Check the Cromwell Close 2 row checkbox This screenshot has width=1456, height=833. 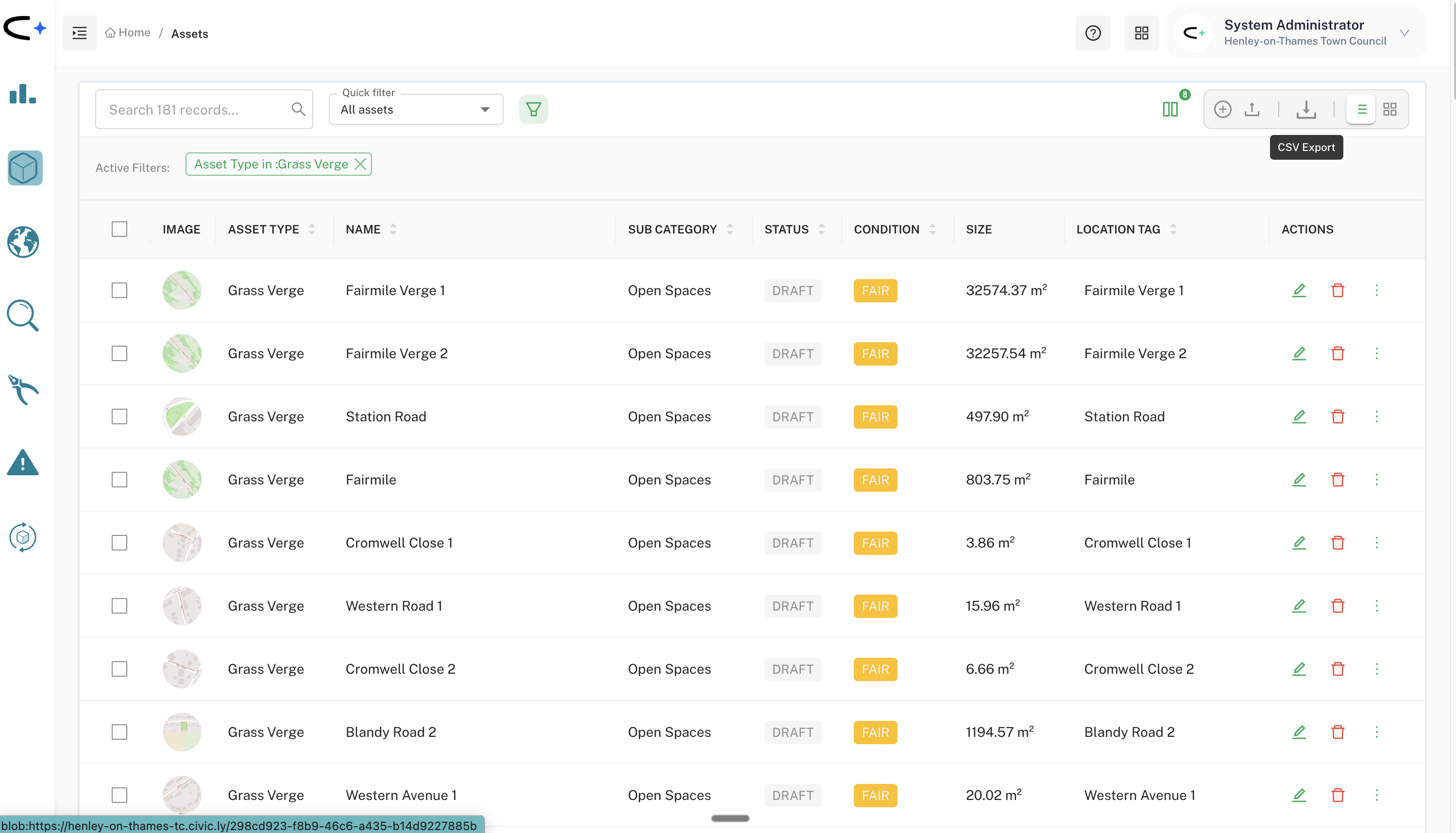[x=119, y=669]
